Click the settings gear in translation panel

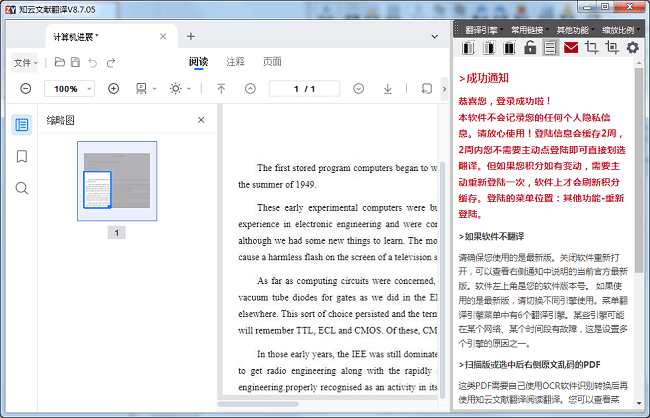(x=632, y=48)
